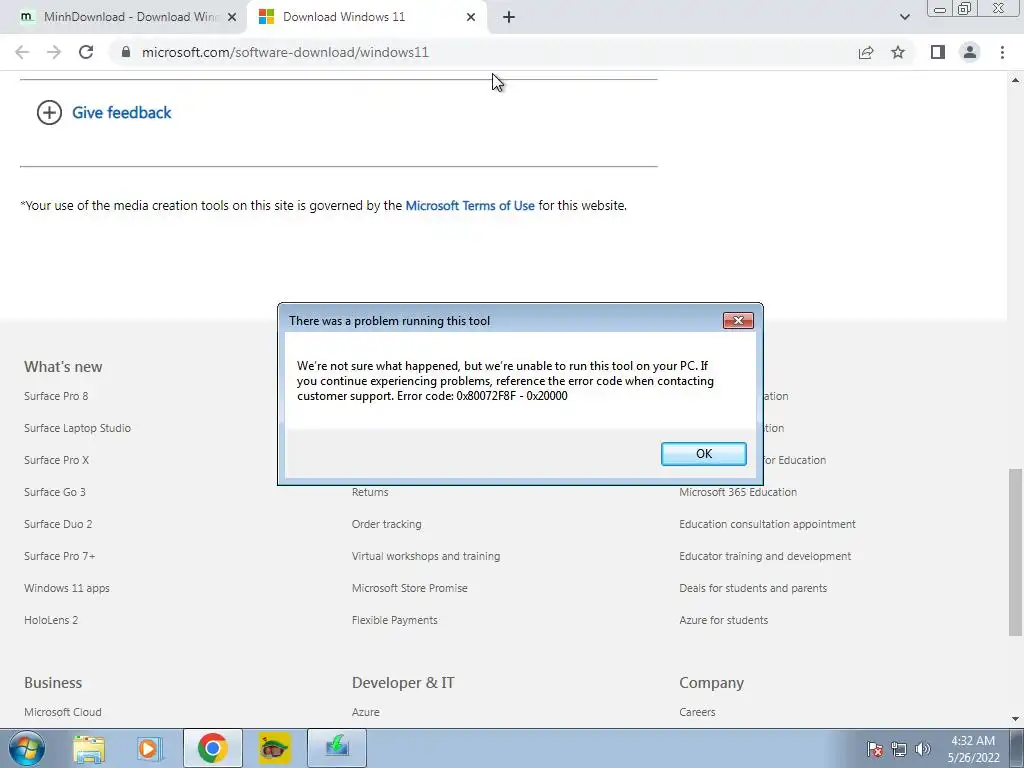Open Flexible Payments link
1024x768 pixels.
[394, 620]
